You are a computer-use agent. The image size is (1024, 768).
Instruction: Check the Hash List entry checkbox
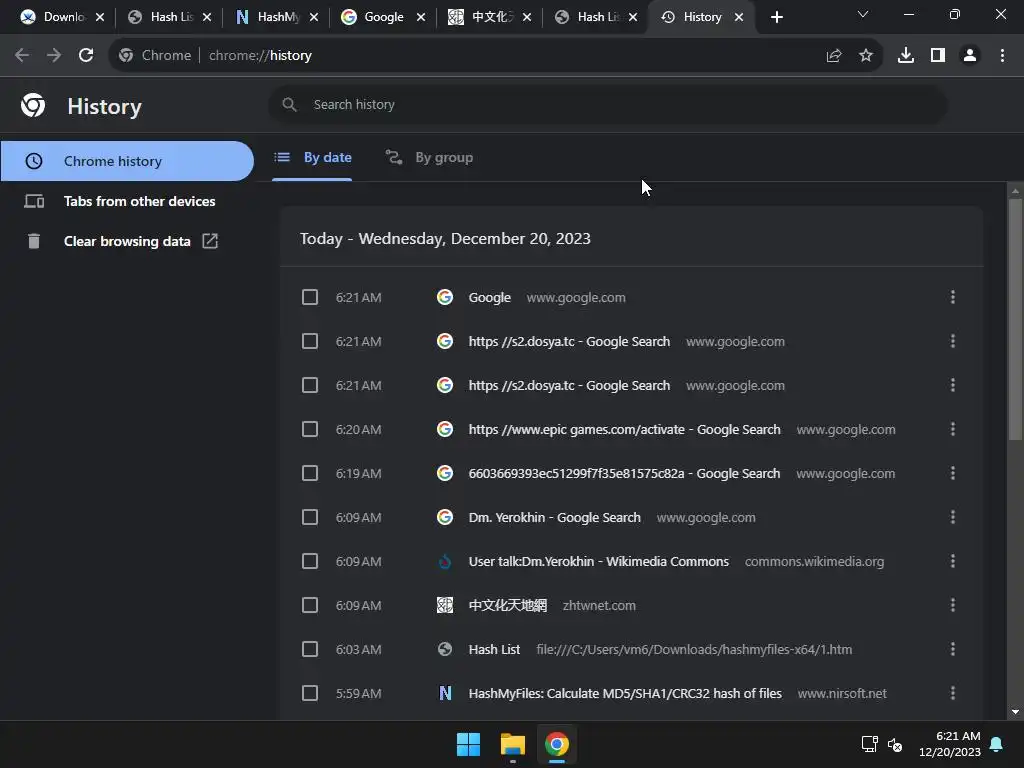(310, 649)
